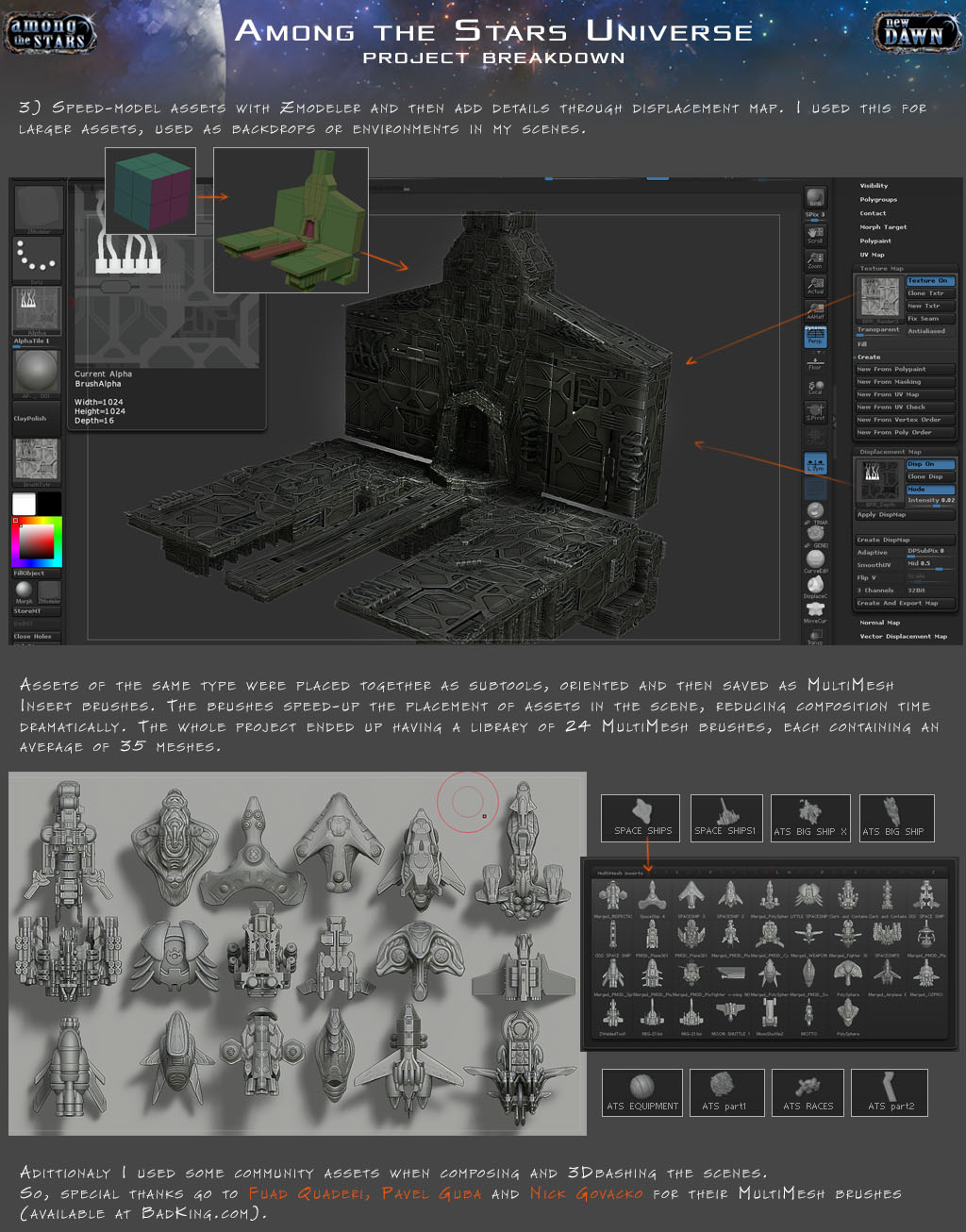Select the small ZModeler brush icon
966x1232 pixels.
tap(50, 591)
